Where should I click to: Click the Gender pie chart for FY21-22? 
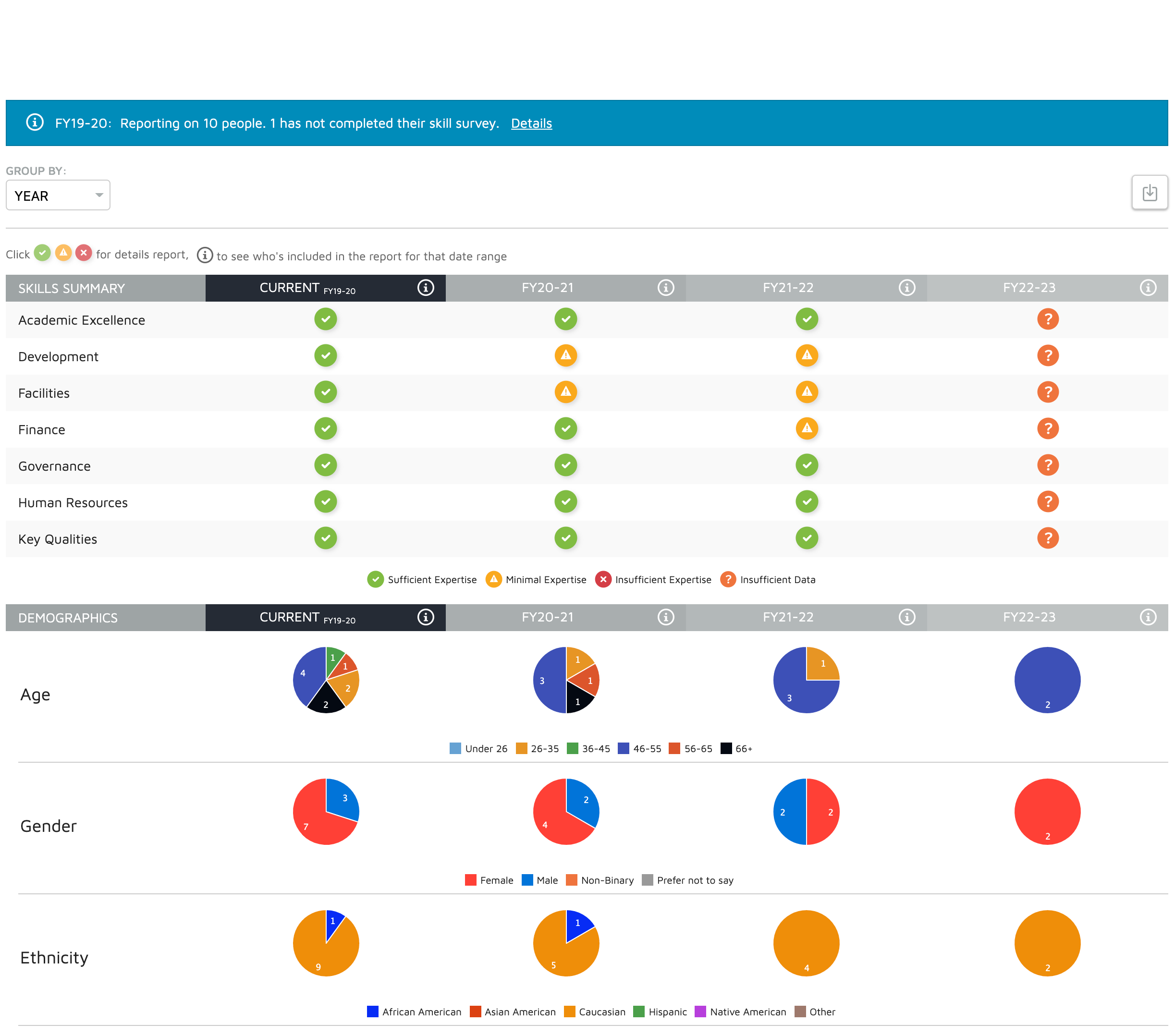click(807, 812)
